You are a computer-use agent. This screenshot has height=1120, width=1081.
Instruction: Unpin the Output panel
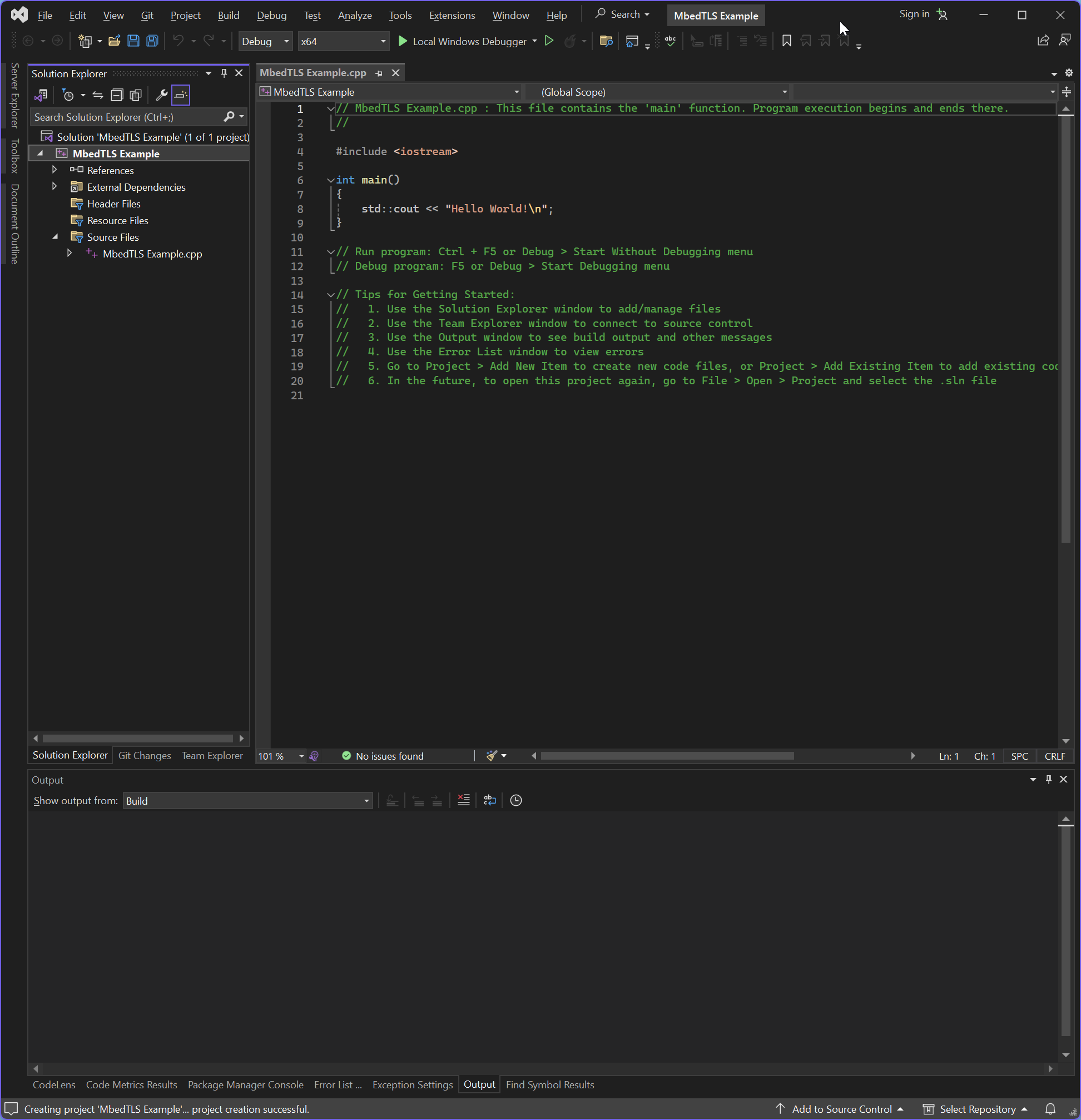[x=1049, y=779]
